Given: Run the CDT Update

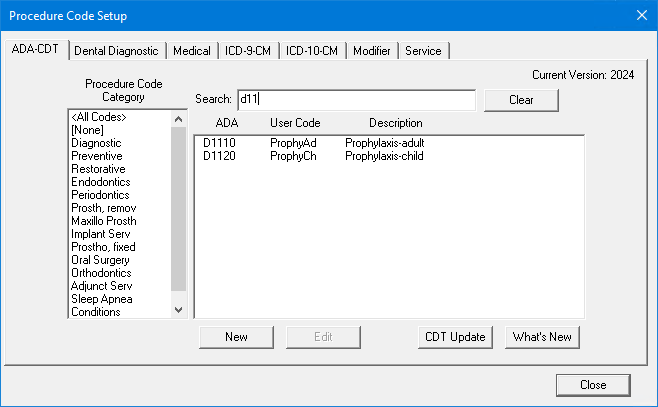Looking at the screenshot, I should coord(453,337).
